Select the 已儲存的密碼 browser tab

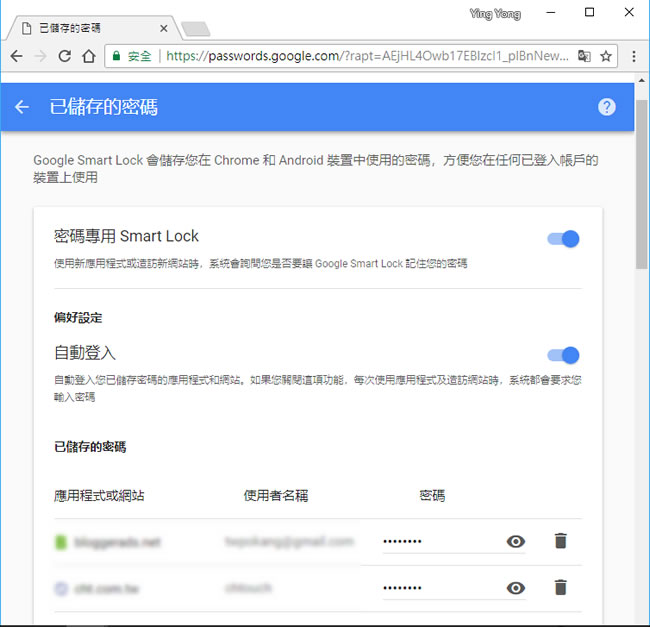(x=94, y=28)
